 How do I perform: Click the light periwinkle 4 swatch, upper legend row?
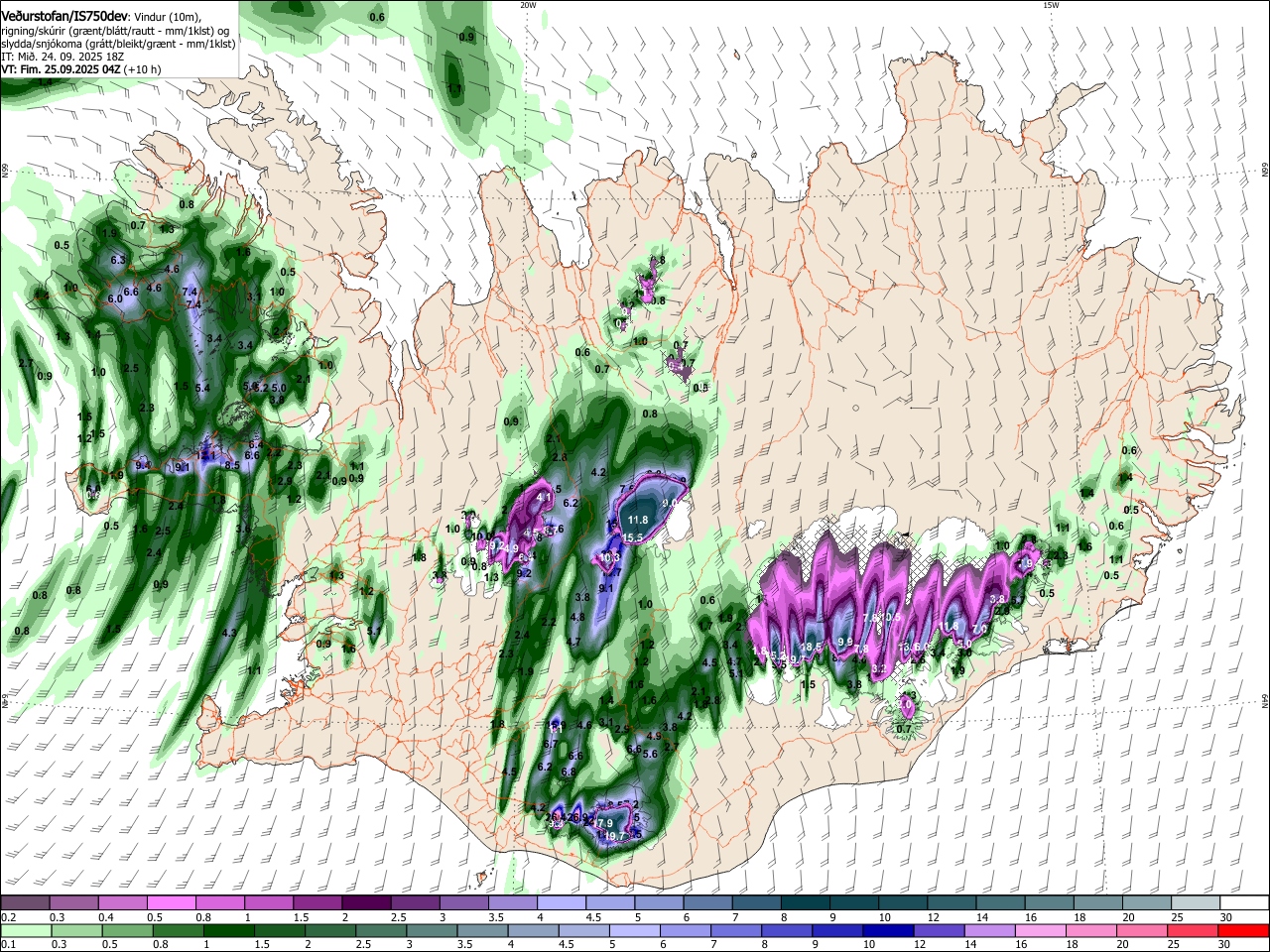pyautogui.click(x=562, y=903)
